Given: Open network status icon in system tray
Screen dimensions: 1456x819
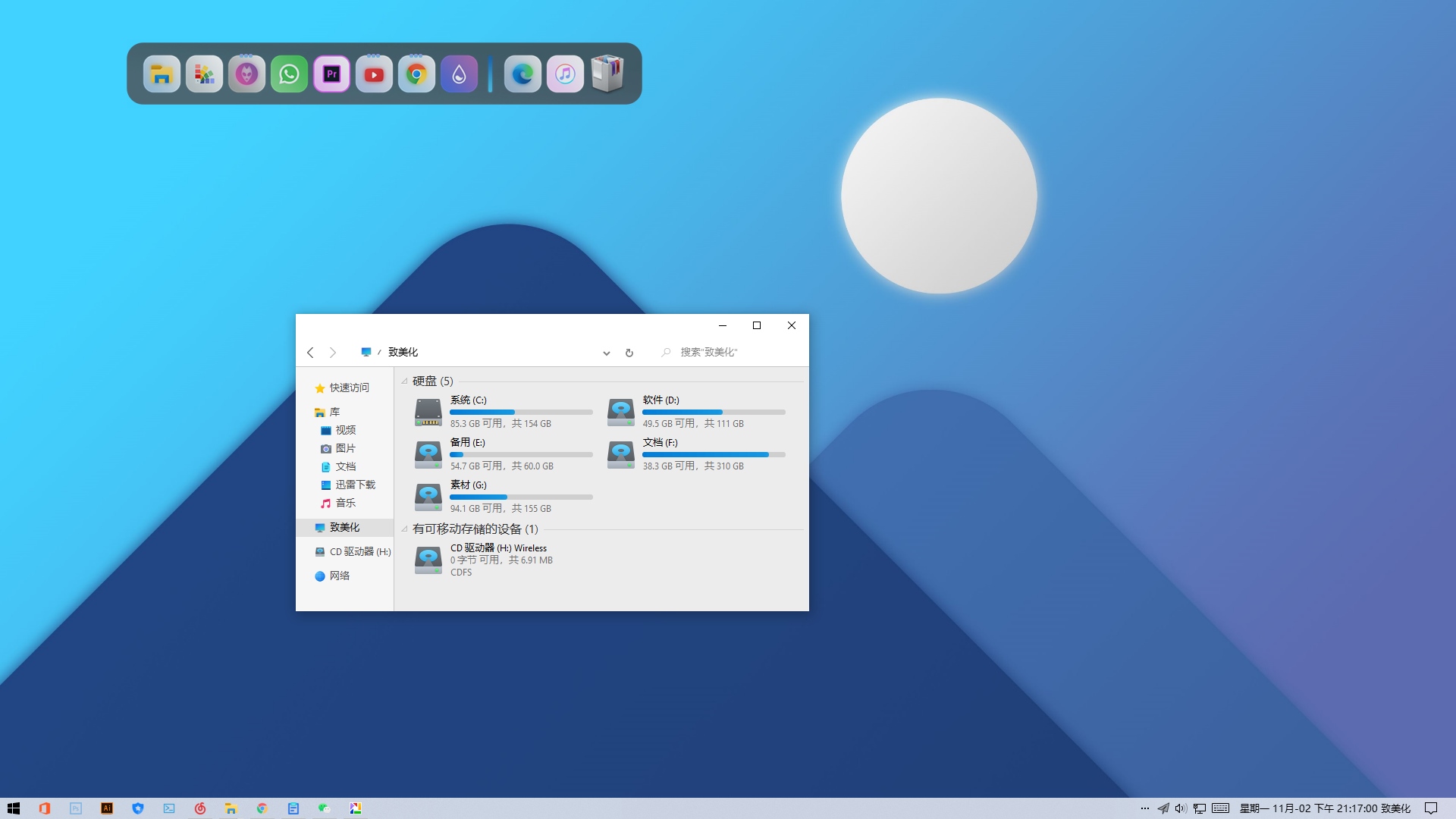Looking at the screenshot, I should (1200, 808).
